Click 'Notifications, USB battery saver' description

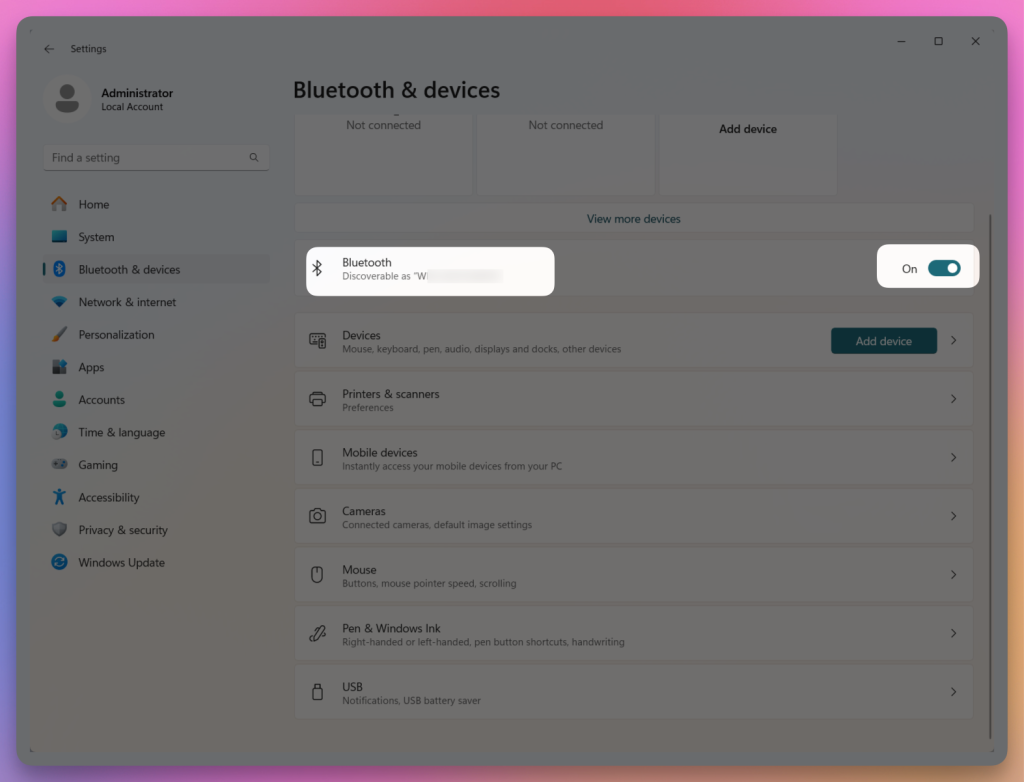[x=411, y=700]
